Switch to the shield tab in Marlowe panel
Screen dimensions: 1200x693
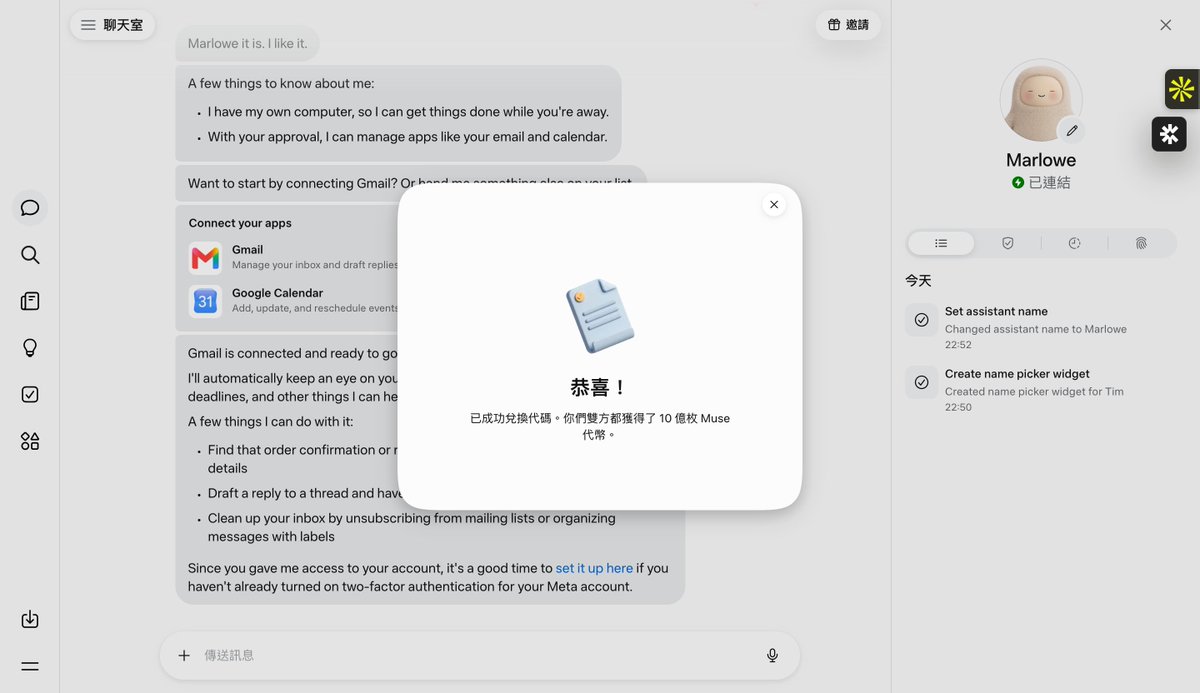point(1008,243)
